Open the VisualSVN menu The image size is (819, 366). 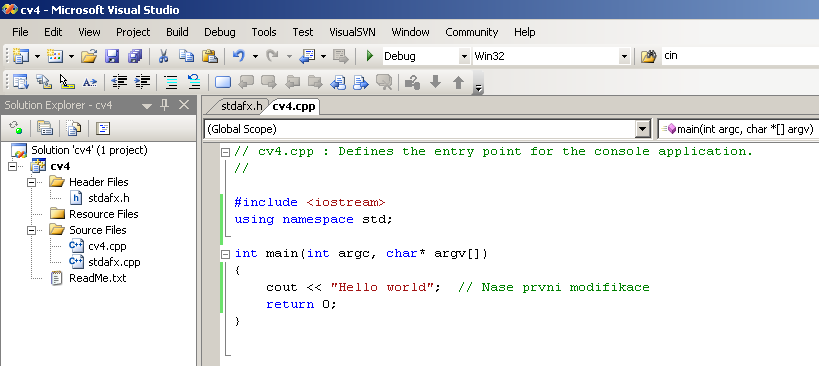[352, 32]
